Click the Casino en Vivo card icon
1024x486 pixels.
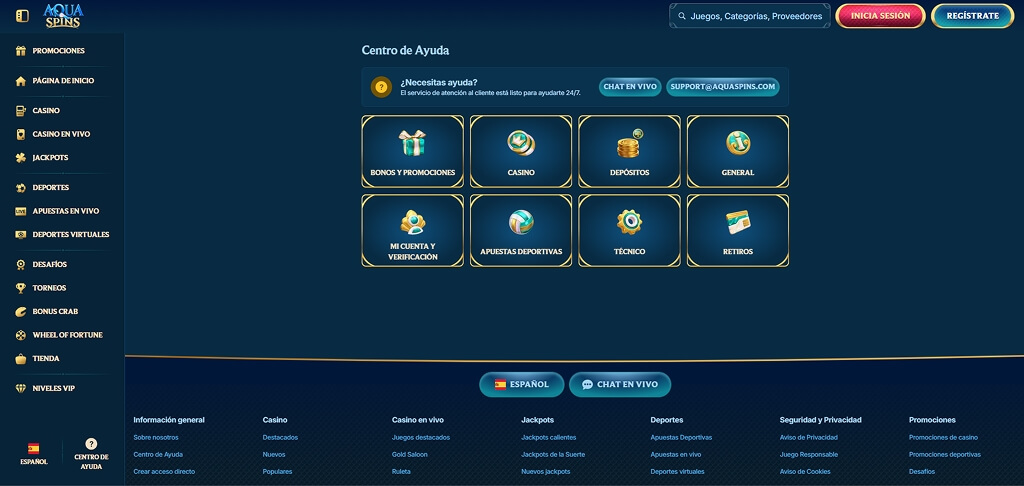[21, 135]
